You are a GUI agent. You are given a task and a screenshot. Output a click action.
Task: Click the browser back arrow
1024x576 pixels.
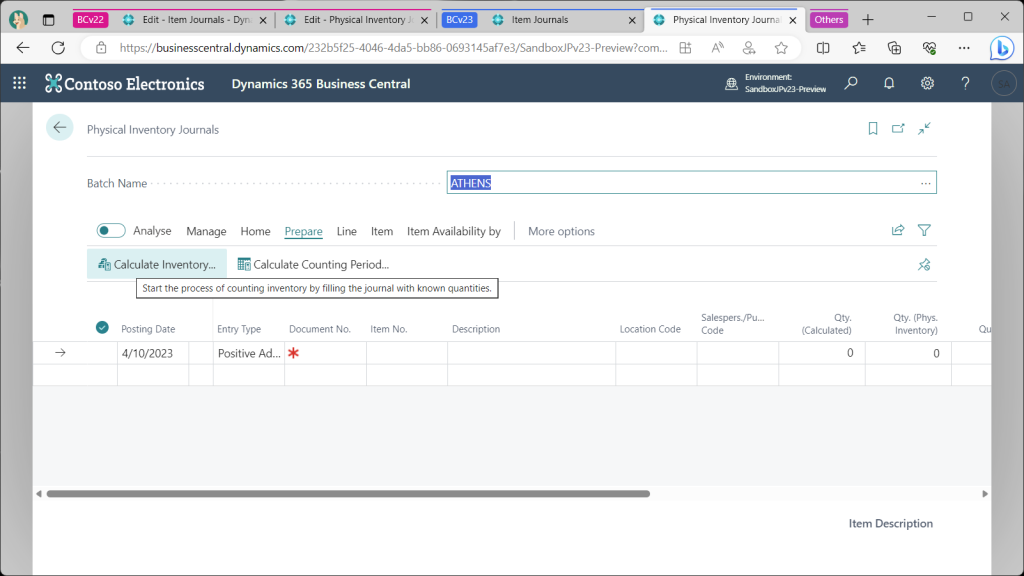(23, 48)
